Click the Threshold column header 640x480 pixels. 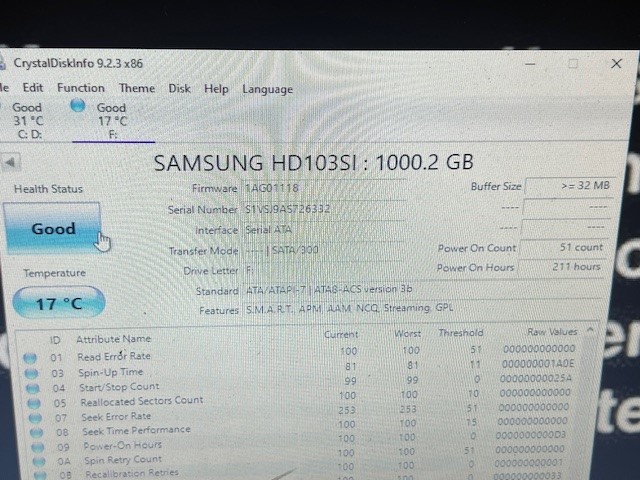point(461,333)
